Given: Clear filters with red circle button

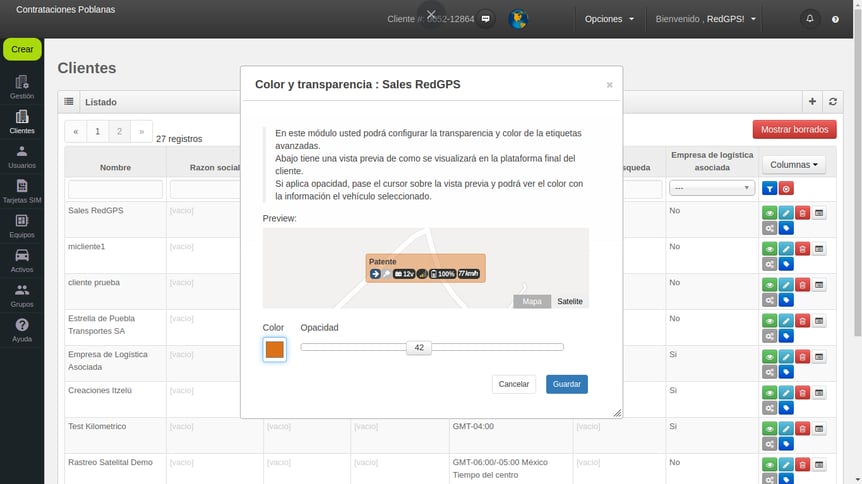Looking at the screenshot, I should click(786, 189).
